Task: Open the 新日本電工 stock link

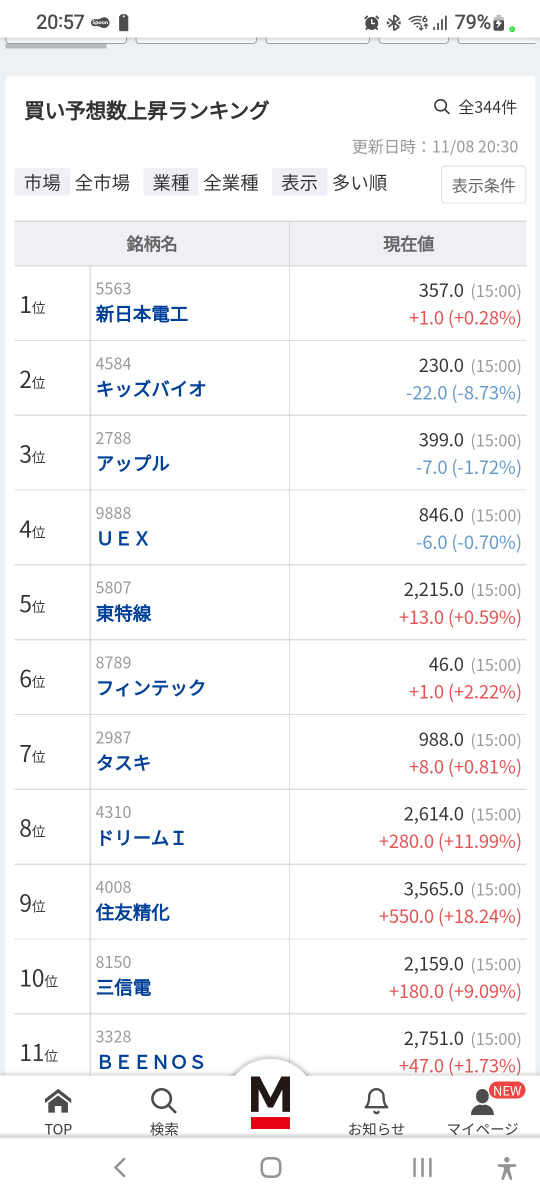Action: point(142,314)
